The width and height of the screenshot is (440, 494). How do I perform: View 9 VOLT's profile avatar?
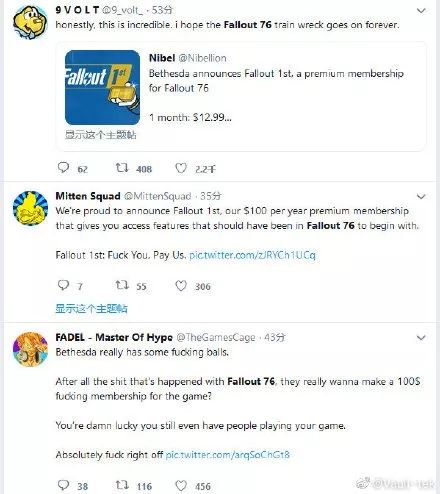(x=30, y=23)
